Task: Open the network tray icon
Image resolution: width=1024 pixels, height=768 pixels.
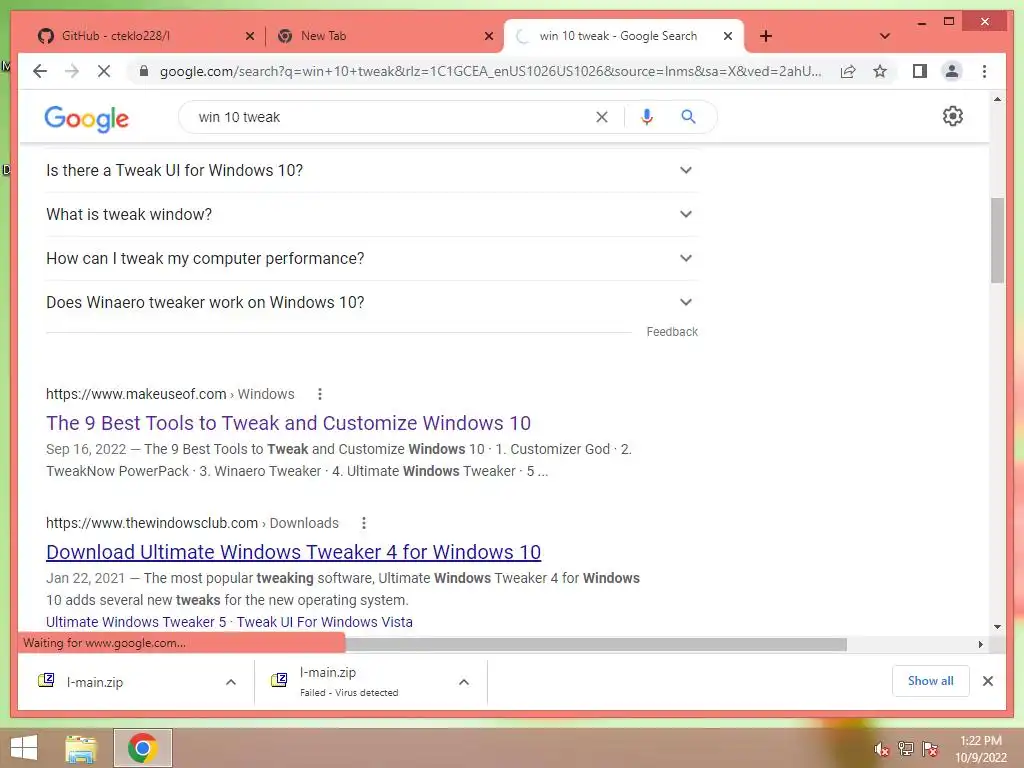Action: [x=906, y=749]
